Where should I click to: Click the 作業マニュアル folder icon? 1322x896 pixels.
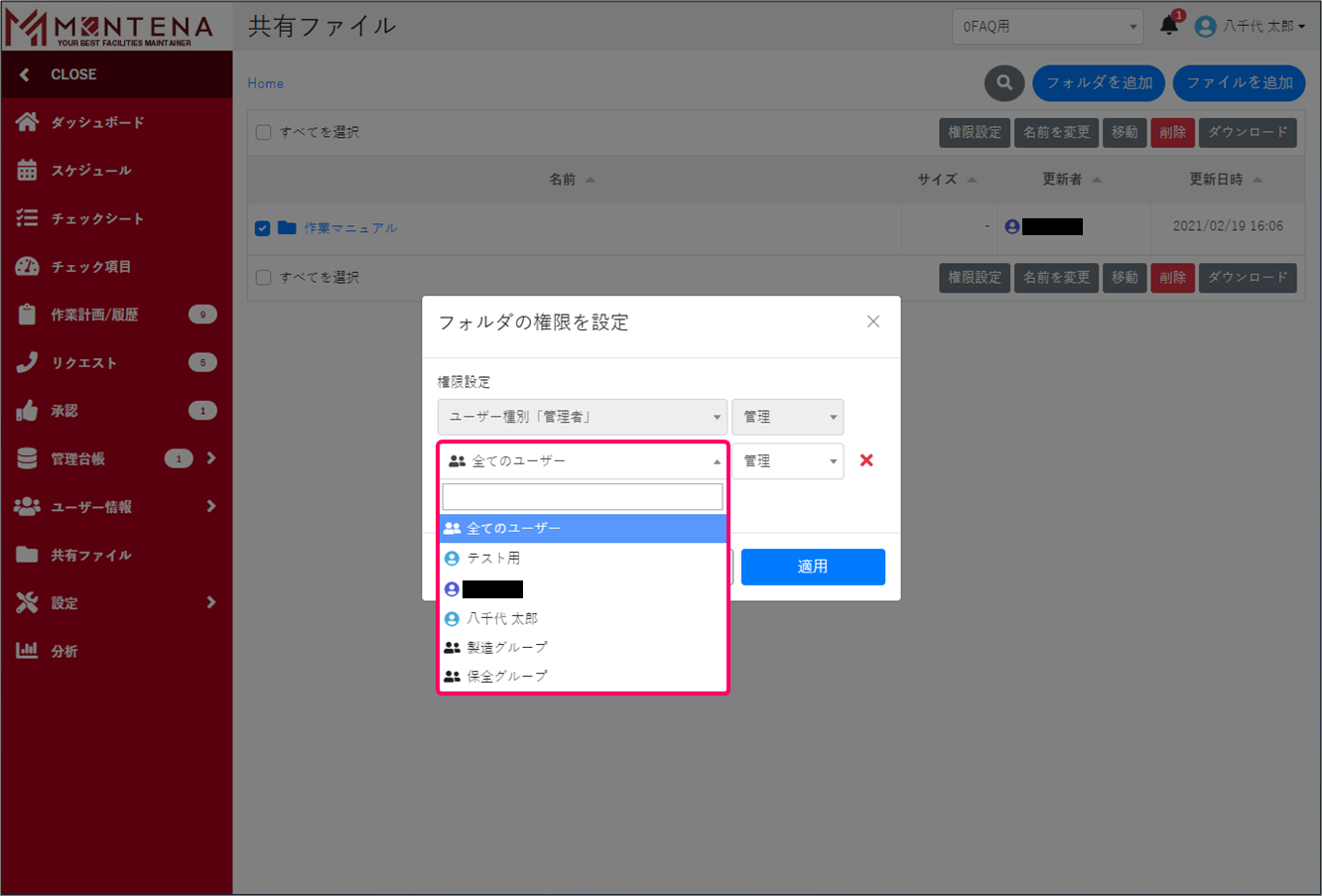click(x=287, y=228)
